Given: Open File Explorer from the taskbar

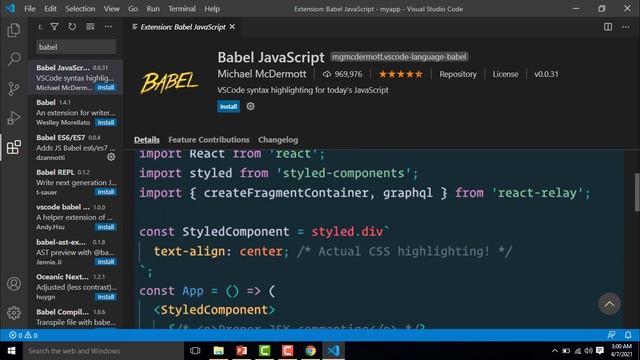Looking at the screenshot, I should click(x=218, y=351).
